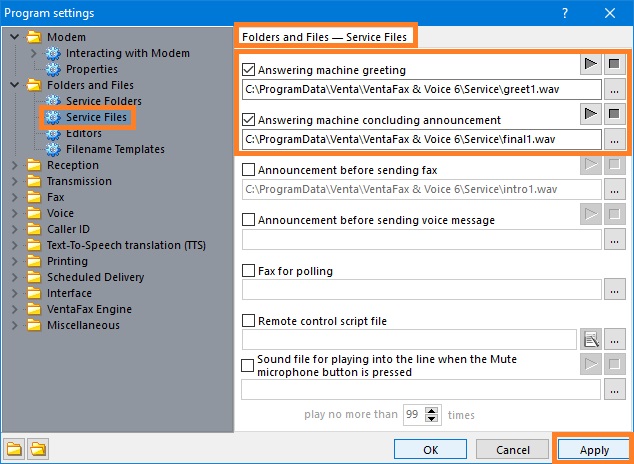
Task: Click the Apply button
Action: pos(594,450)
